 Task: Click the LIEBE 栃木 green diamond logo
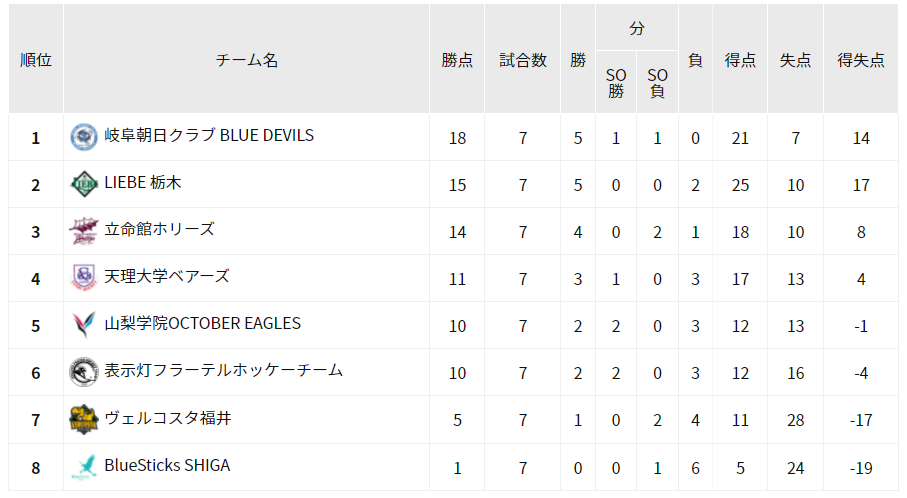[x=84, y=184]
